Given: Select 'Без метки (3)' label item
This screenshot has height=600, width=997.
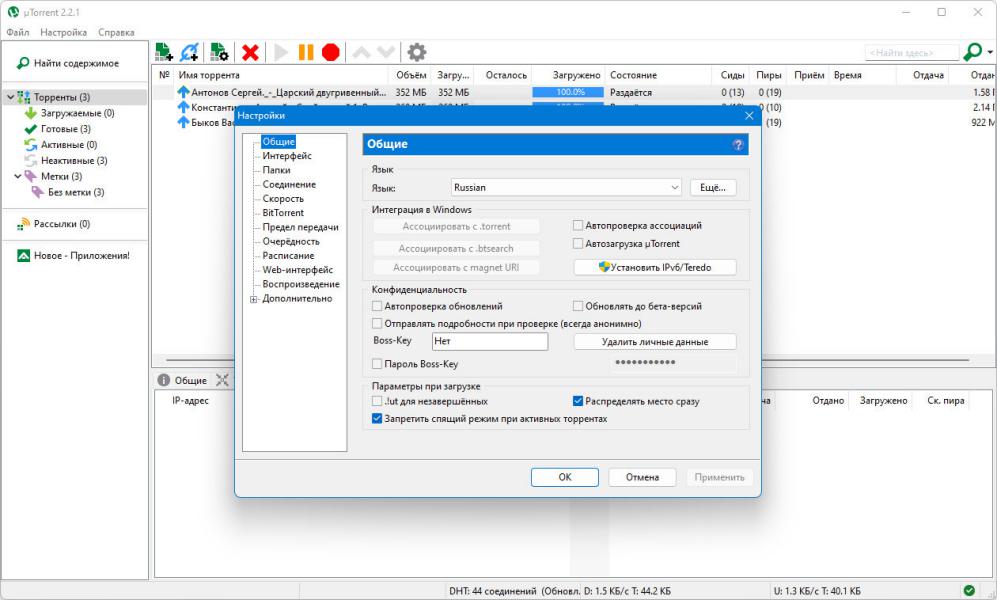Looking at the screenshot, I should (x=76, y=192).
